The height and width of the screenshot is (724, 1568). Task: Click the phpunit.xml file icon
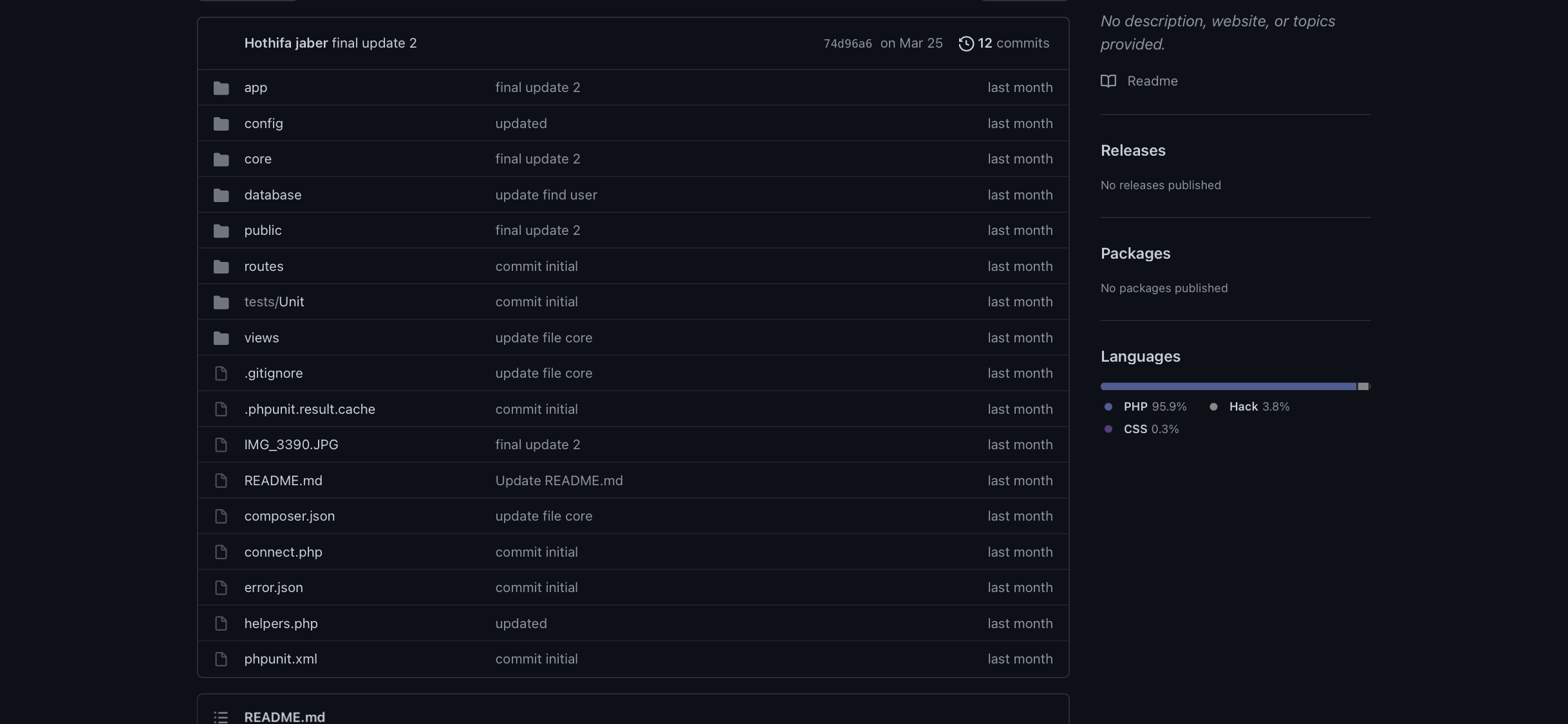221,659
